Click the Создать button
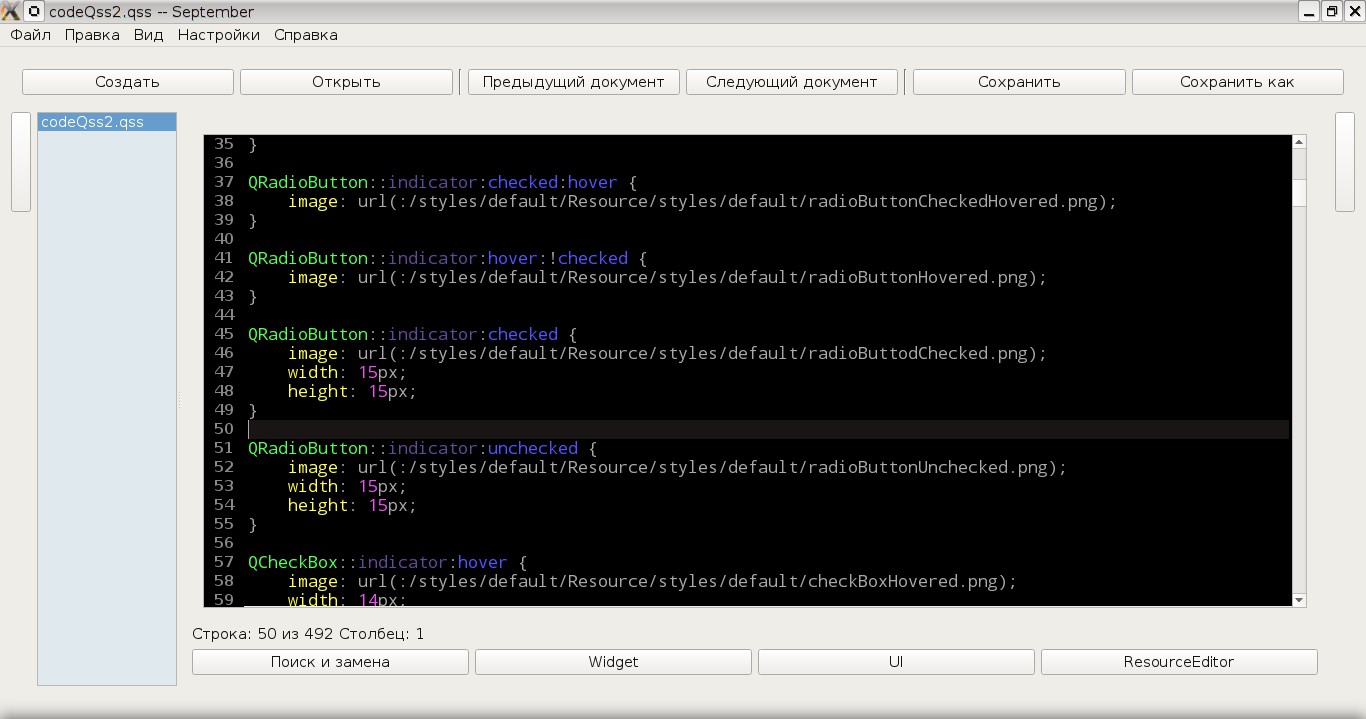 click(128, 82)
